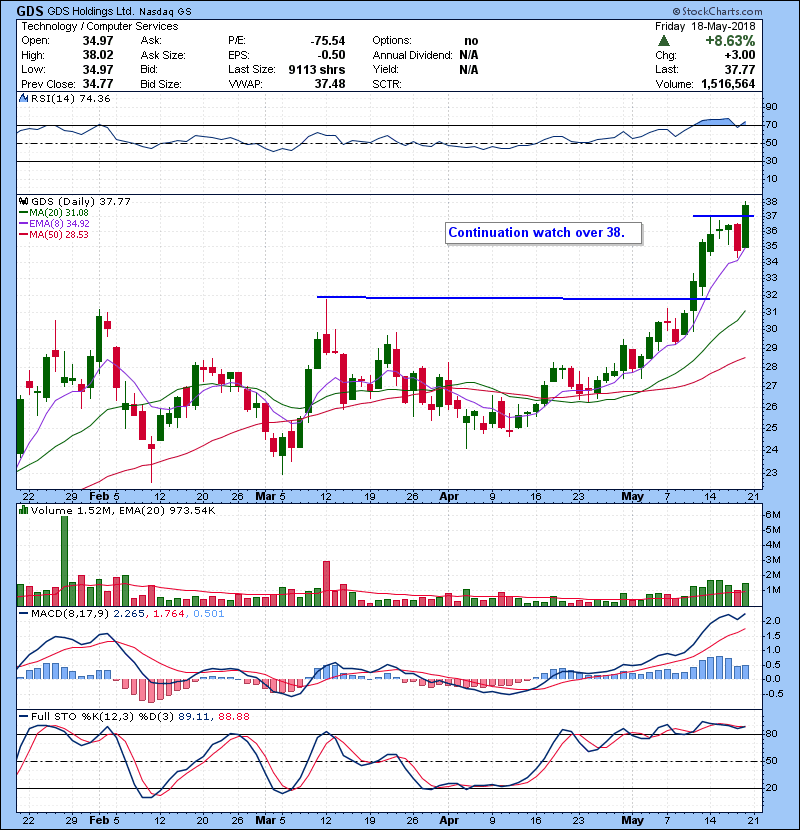Click the green up-triangle change icon

(663, 41)
